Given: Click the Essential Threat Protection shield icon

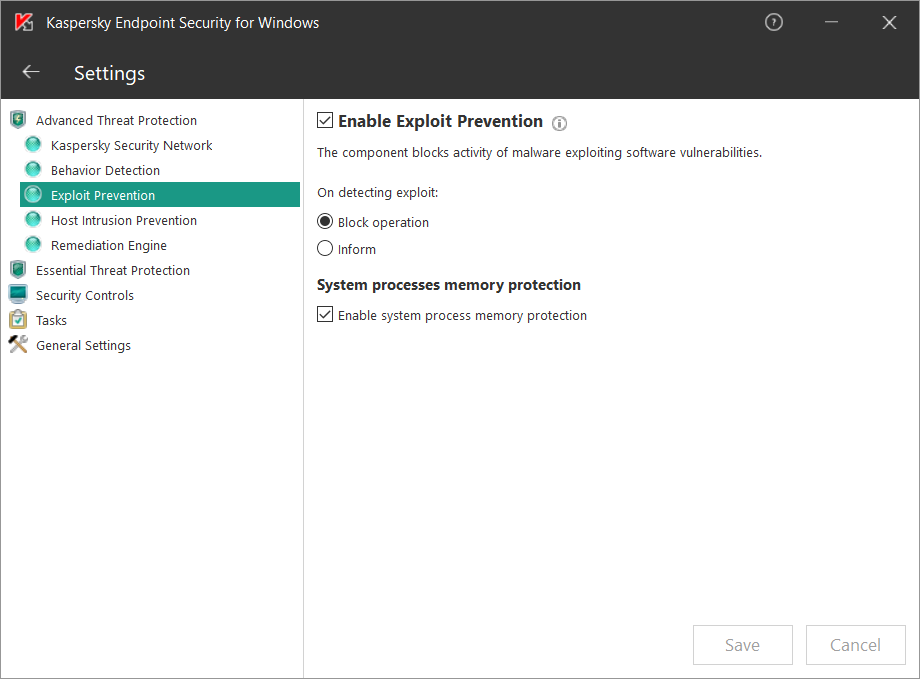Looking at the screenshot, I should [18, 270].
